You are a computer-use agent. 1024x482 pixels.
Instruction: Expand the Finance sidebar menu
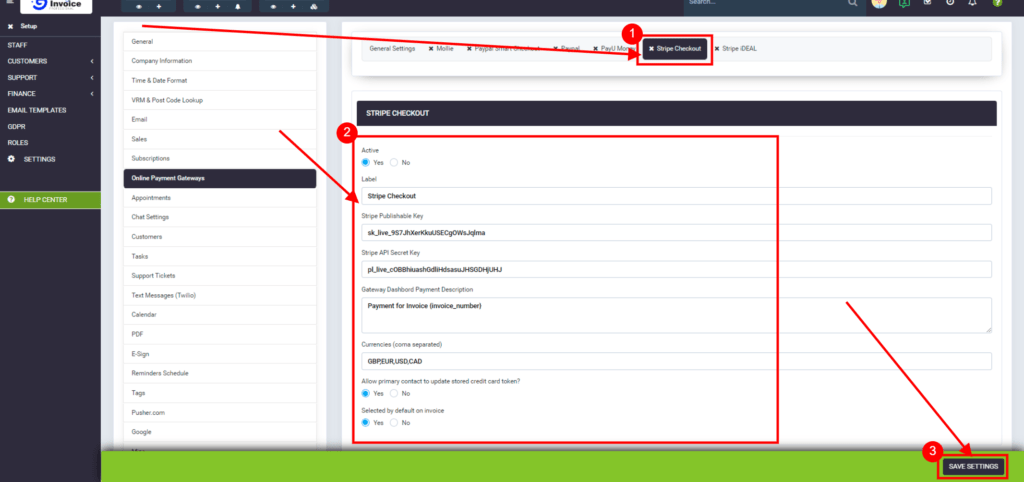50,93
